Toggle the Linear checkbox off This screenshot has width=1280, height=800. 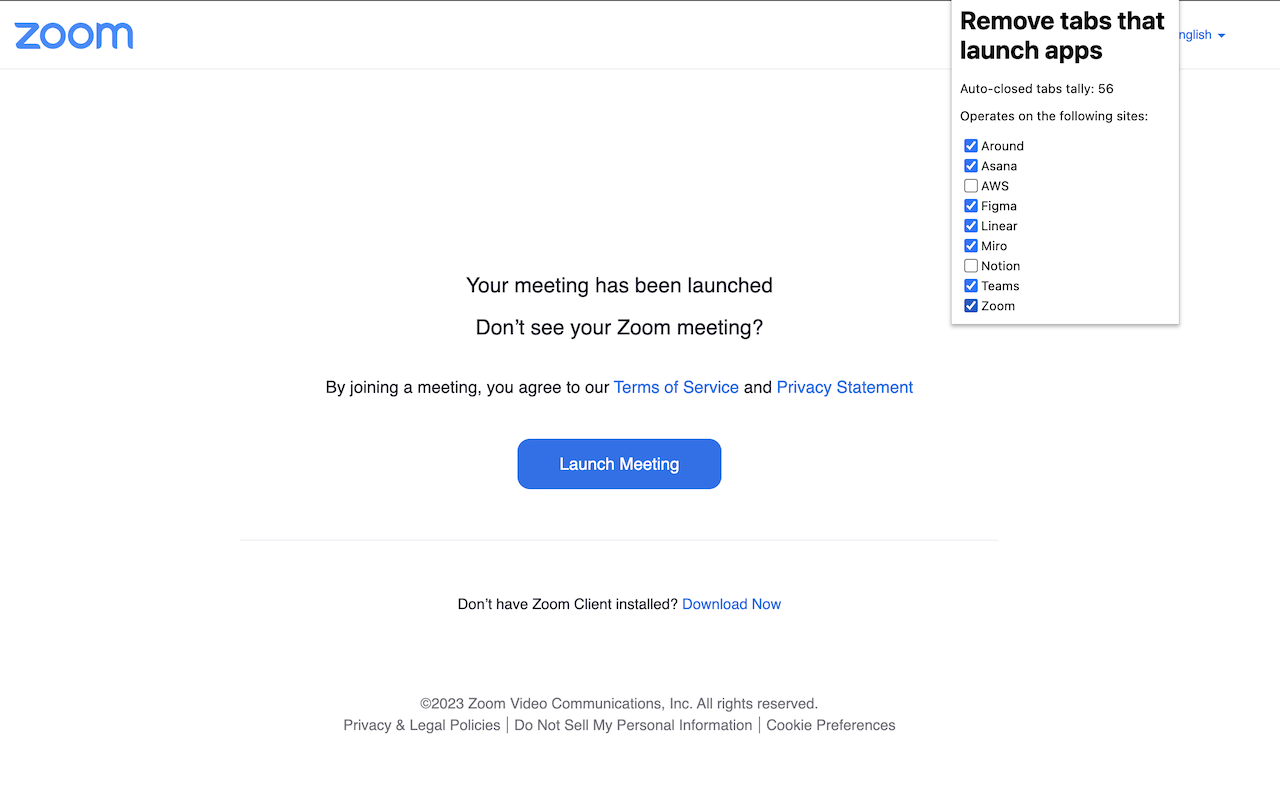click(971, 226)
